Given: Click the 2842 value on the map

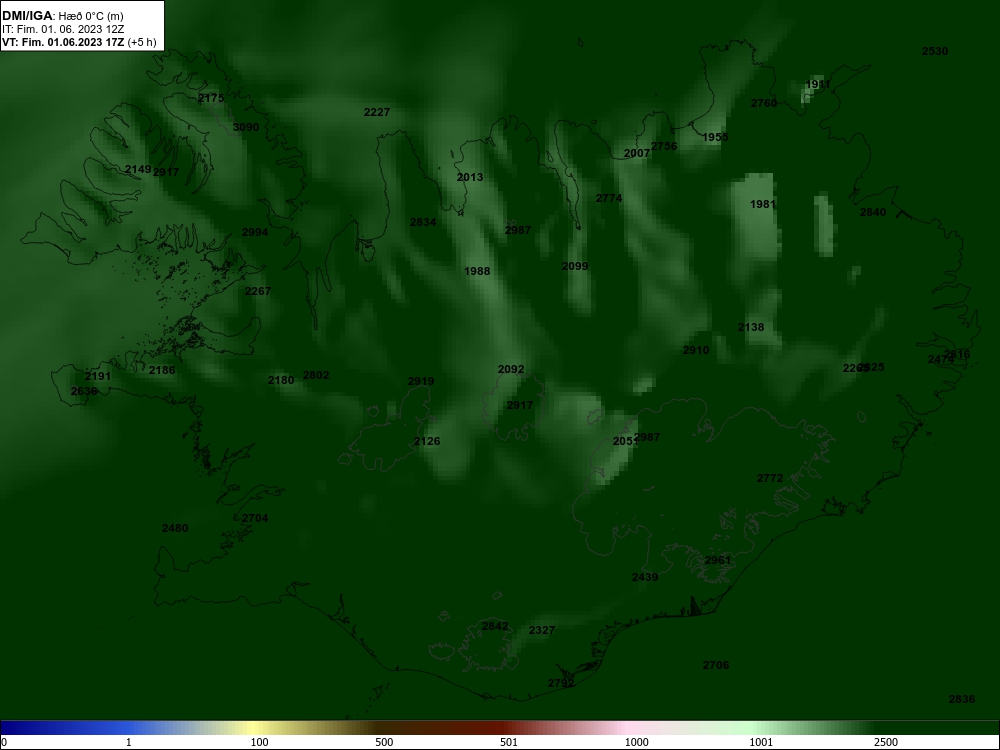Looking at the screenshot, I should click(495, 626).
